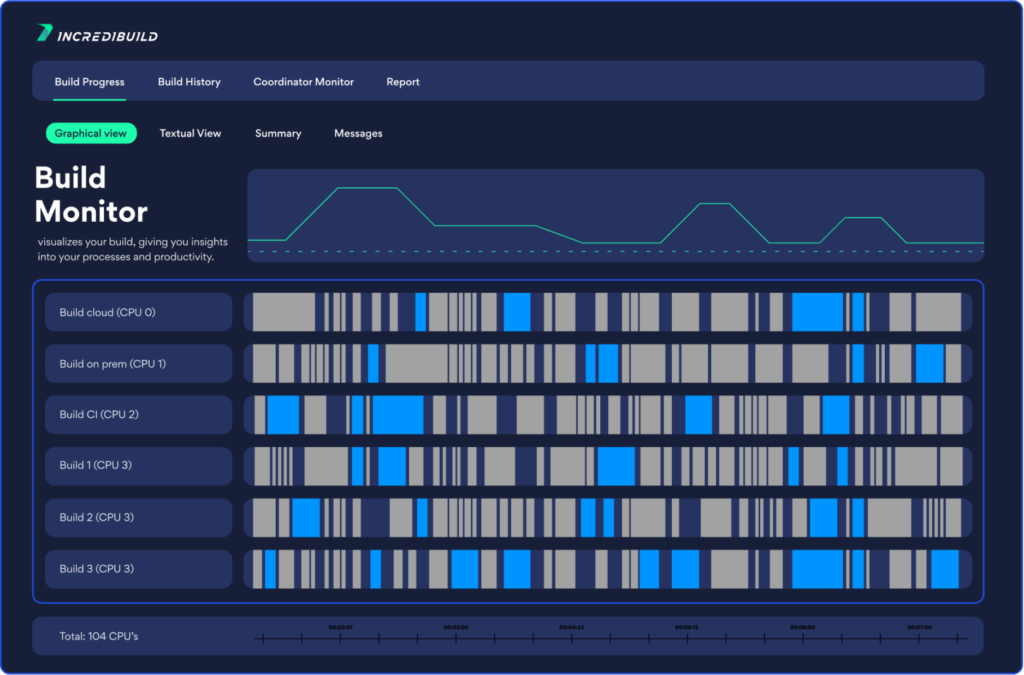Viewport: 1024px width, 675px height.
Task: Select the Build cloud (CPU 0) row label
Action: click(138, 312)
